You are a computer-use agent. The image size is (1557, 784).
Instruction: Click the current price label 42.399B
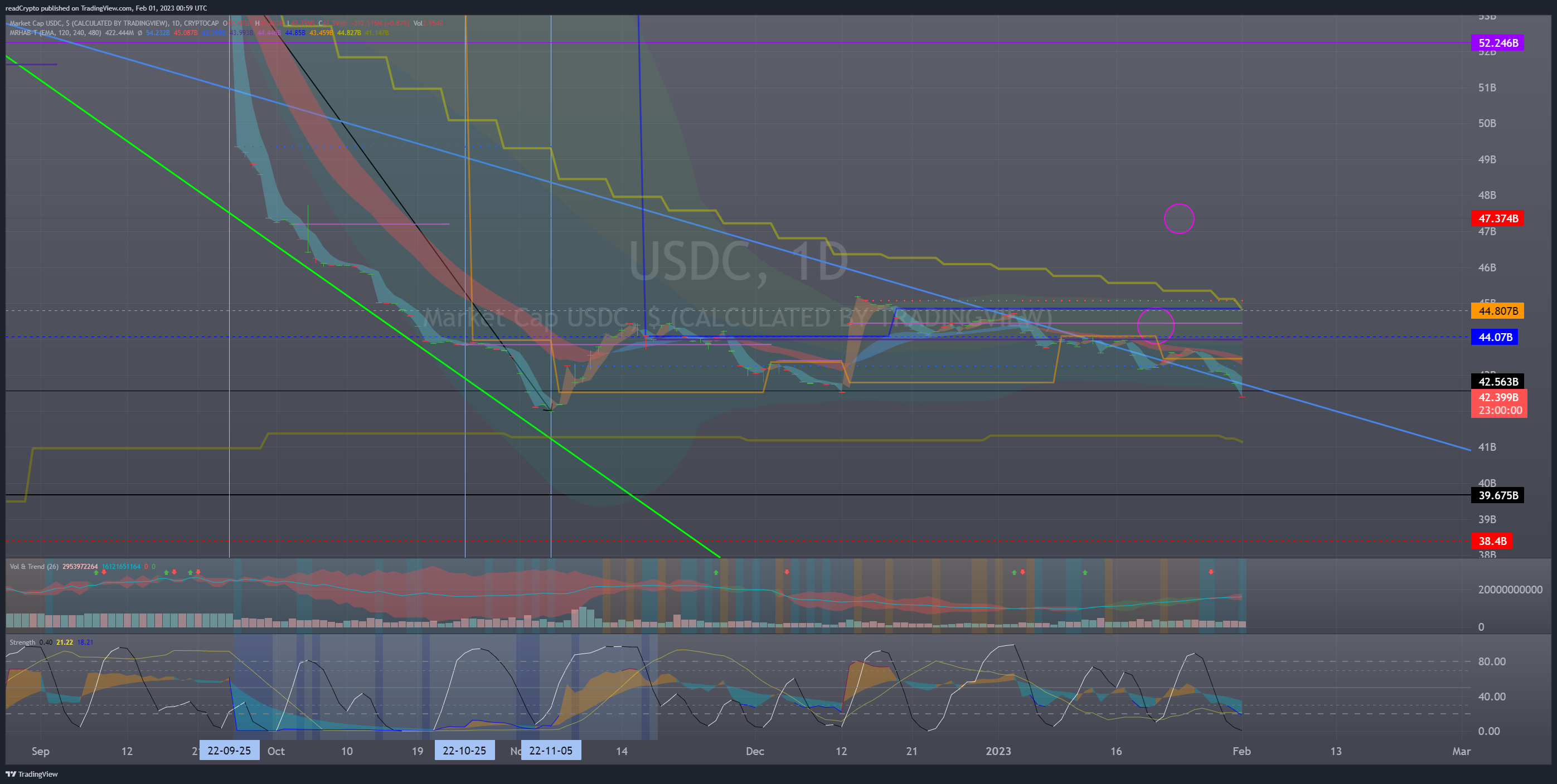tap(1498, 397)
